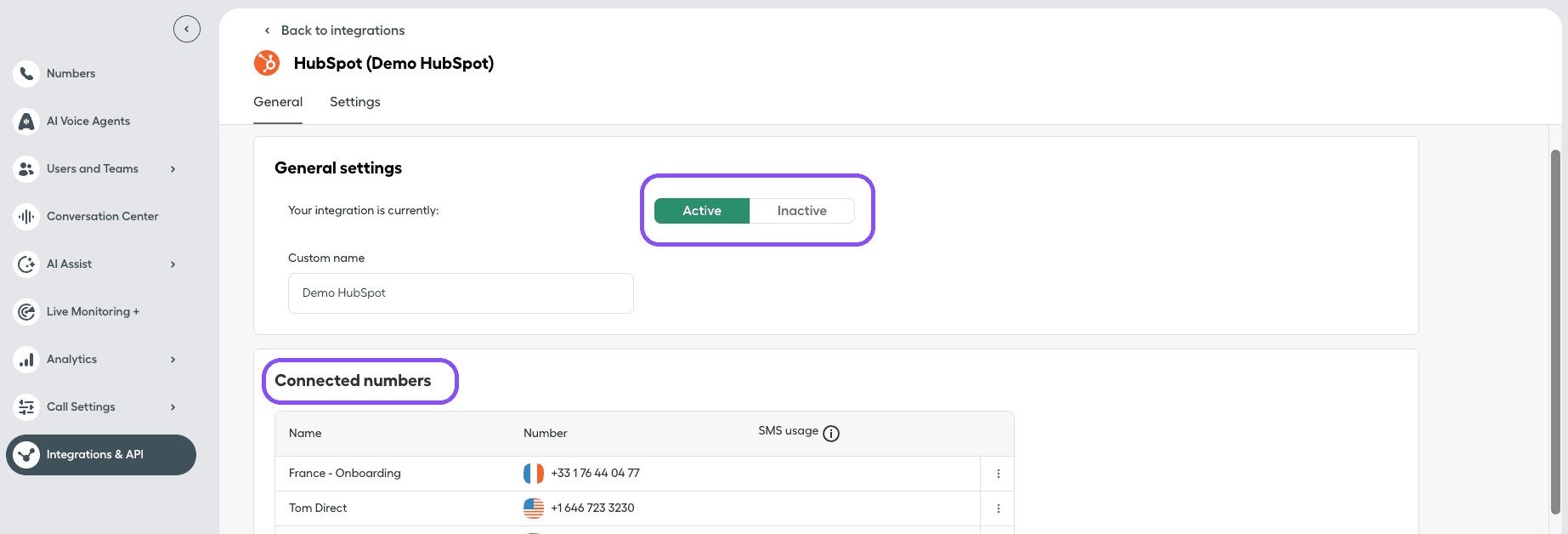Expand the AI Assist submenu

(x=173, y=264)
